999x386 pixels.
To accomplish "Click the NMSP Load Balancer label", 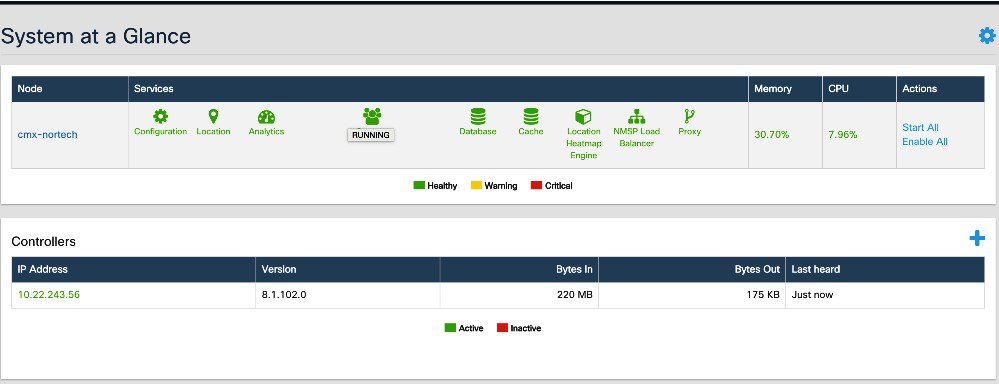I will coord(636,137).
